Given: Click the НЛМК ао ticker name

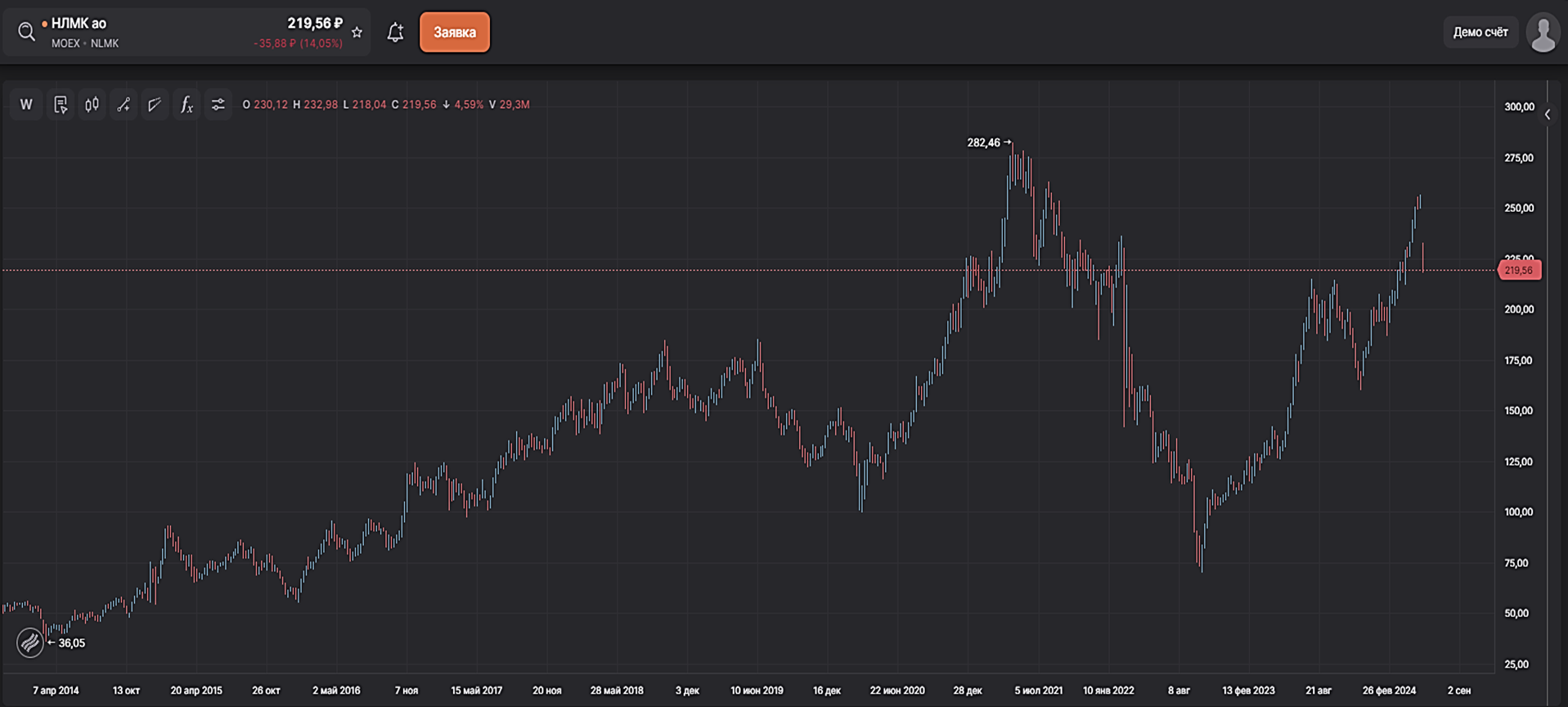Looking at the screenshot, I should [79, 24].
